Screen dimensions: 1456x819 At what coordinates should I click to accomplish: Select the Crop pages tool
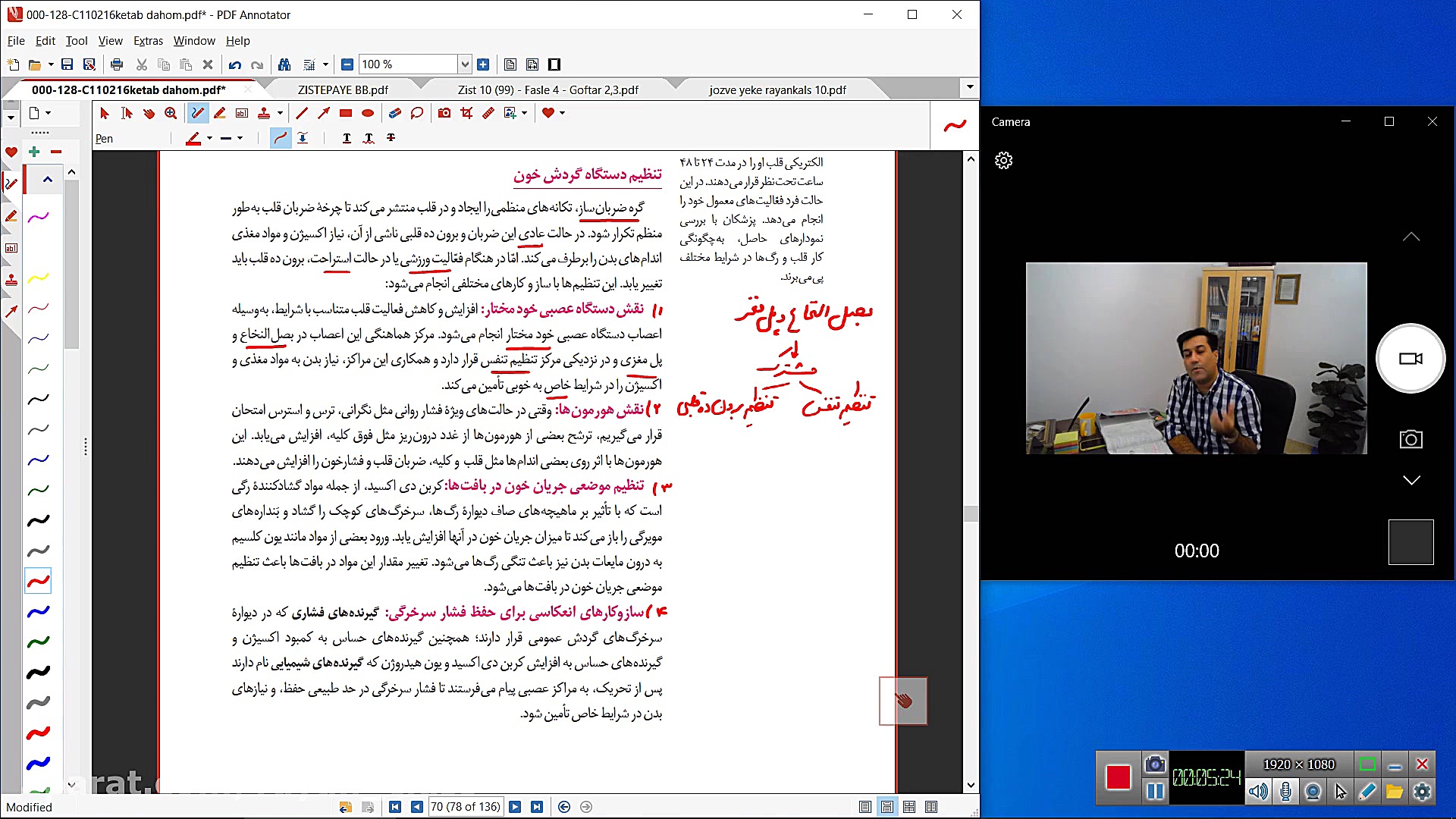point(466,113)
